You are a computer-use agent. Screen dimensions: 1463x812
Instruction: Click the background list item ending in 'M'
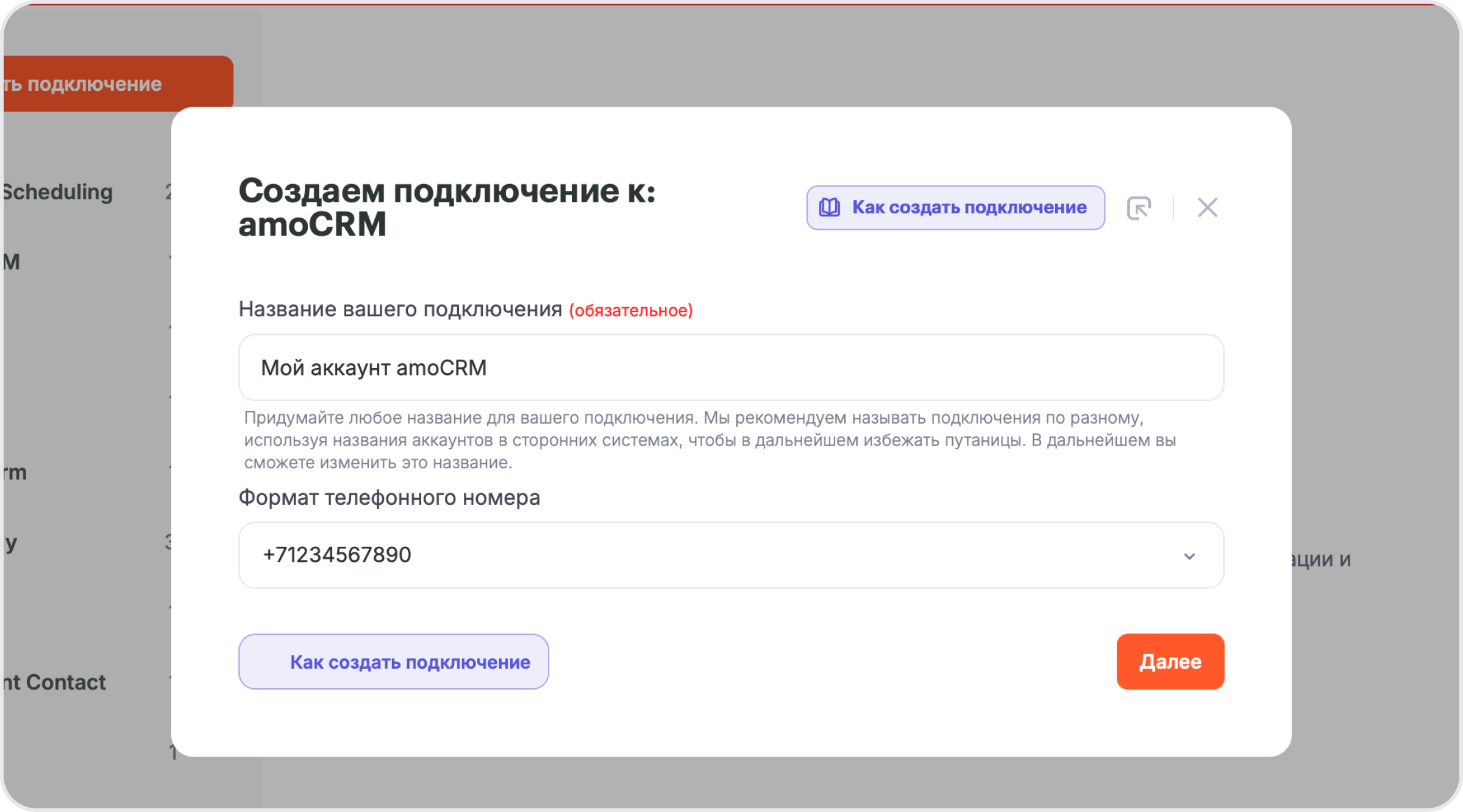coord(12,262)
